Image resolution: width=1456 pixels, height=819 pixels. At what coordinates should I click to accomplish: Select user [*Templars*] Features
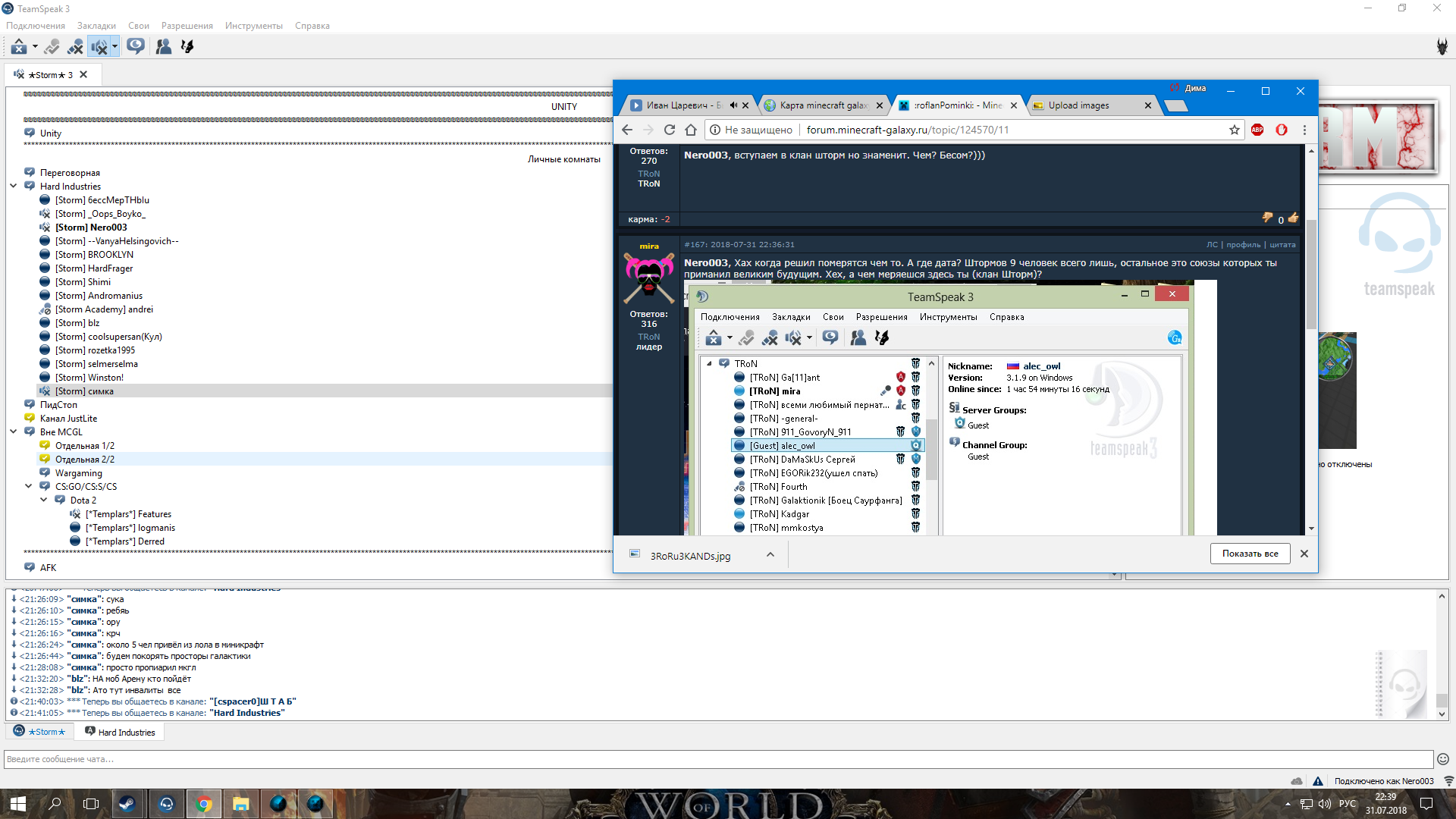pyautogui.click(x=128, y=514)
